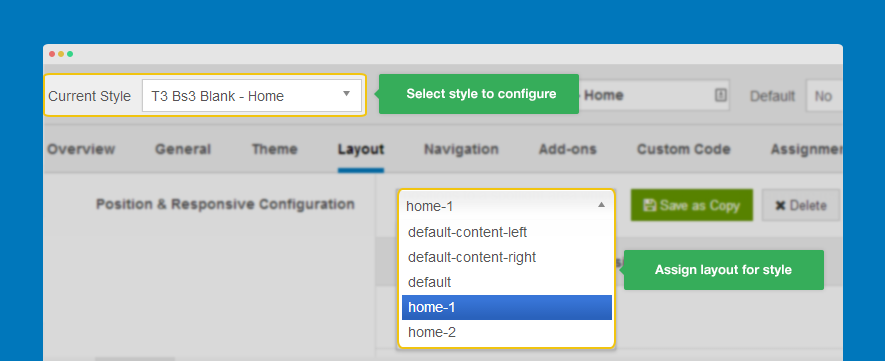Open the Navigation tab
Screen dimensions: 885x361
pyautogui.click(x=461, y=149)
